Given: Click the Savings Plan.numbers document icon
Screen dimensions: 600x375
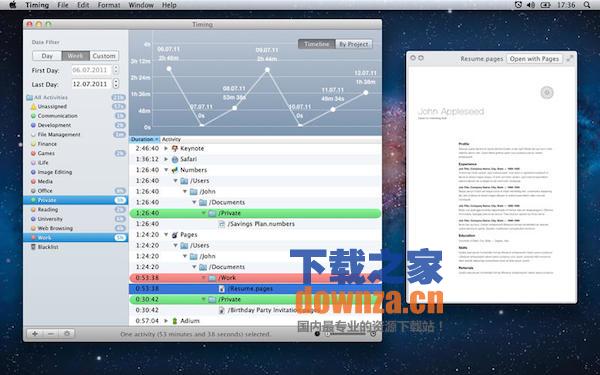Looking at the screenshot, I should (x=222, y=224).
